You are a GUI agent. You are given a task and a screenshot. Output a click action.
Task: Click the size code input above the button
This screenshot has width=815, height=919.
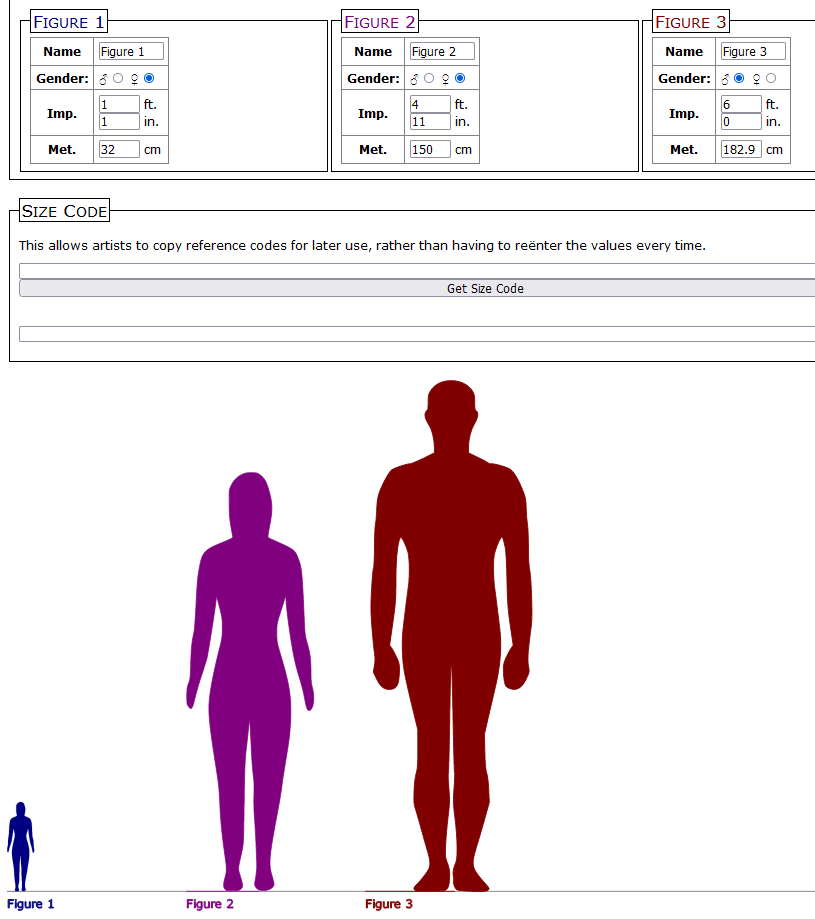[x=417, y=271]
